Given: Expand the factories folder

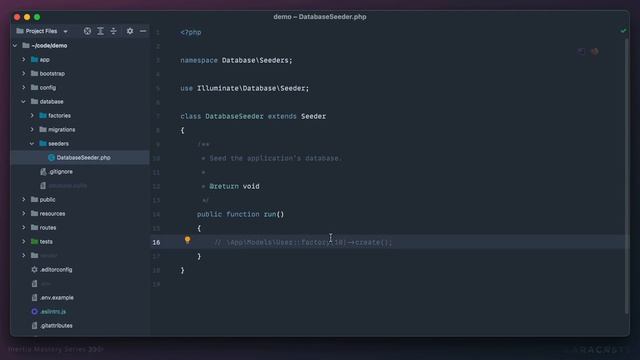Looking at the screenshot, I should pyautogui.click(x=32, y=116).
